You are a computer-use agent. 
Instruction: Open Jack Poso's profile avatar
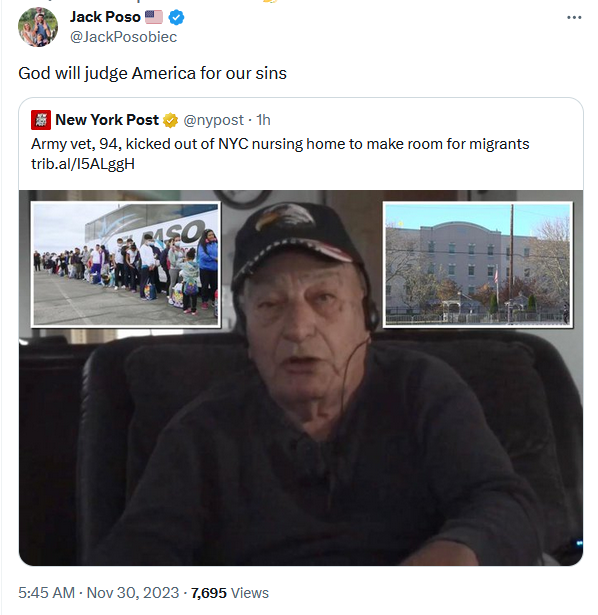(x=38, y=27)
